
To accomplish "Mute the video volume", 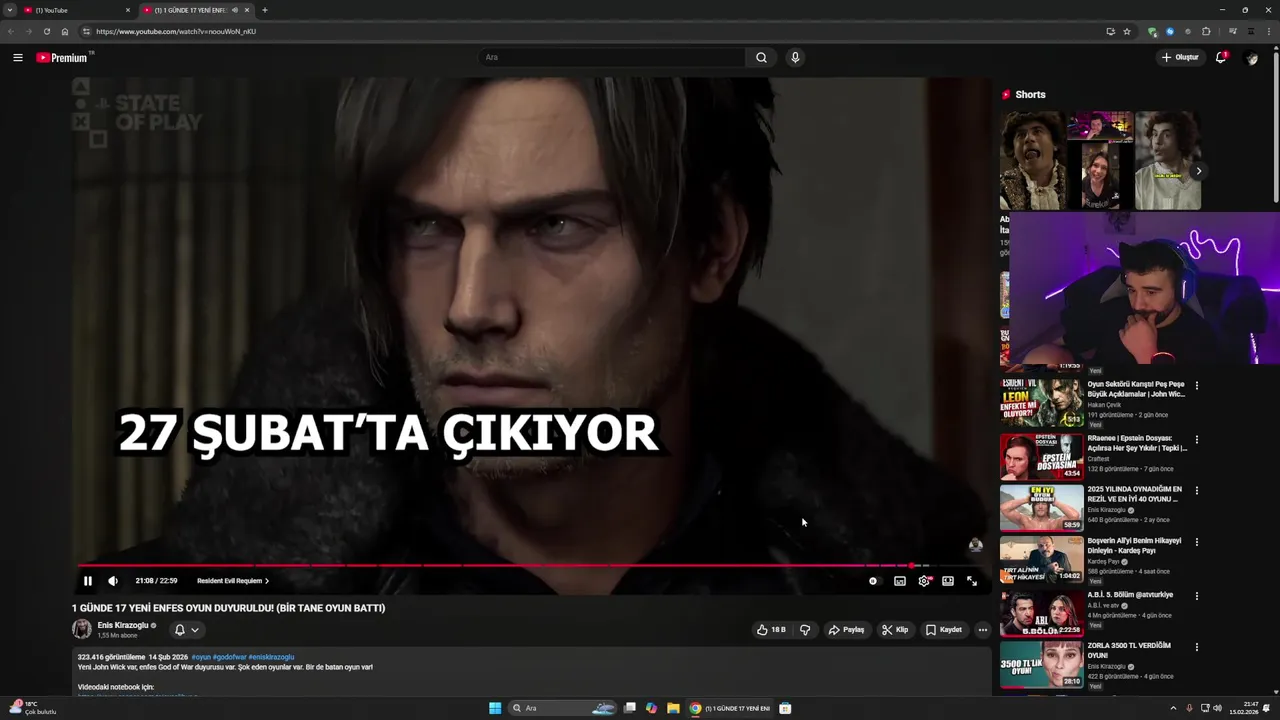I will coord(113,581).
